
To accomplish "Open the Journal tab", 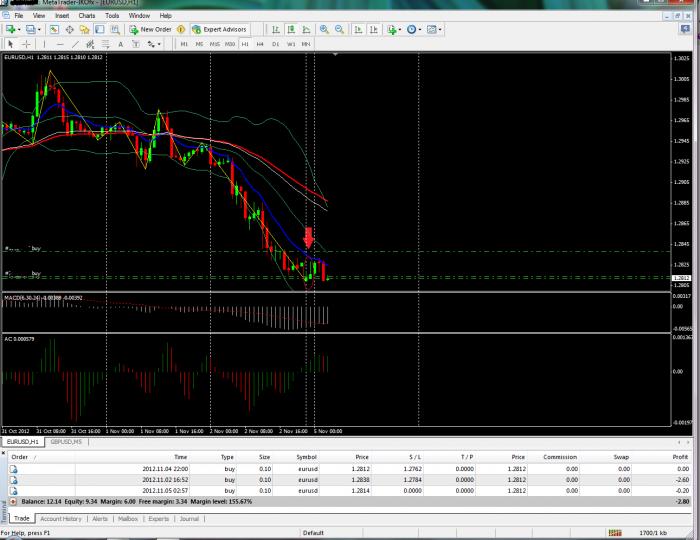I will point(189,519).
